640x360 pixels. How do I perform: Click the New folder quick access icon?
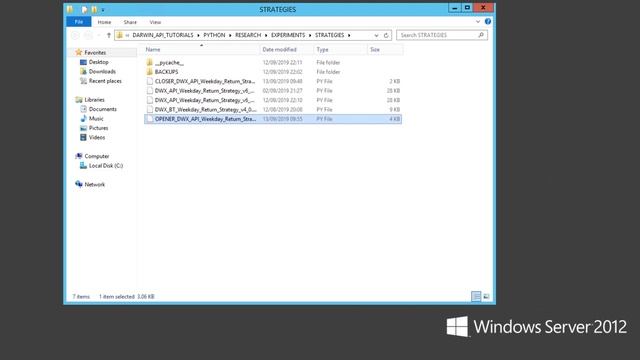[94, 9]
